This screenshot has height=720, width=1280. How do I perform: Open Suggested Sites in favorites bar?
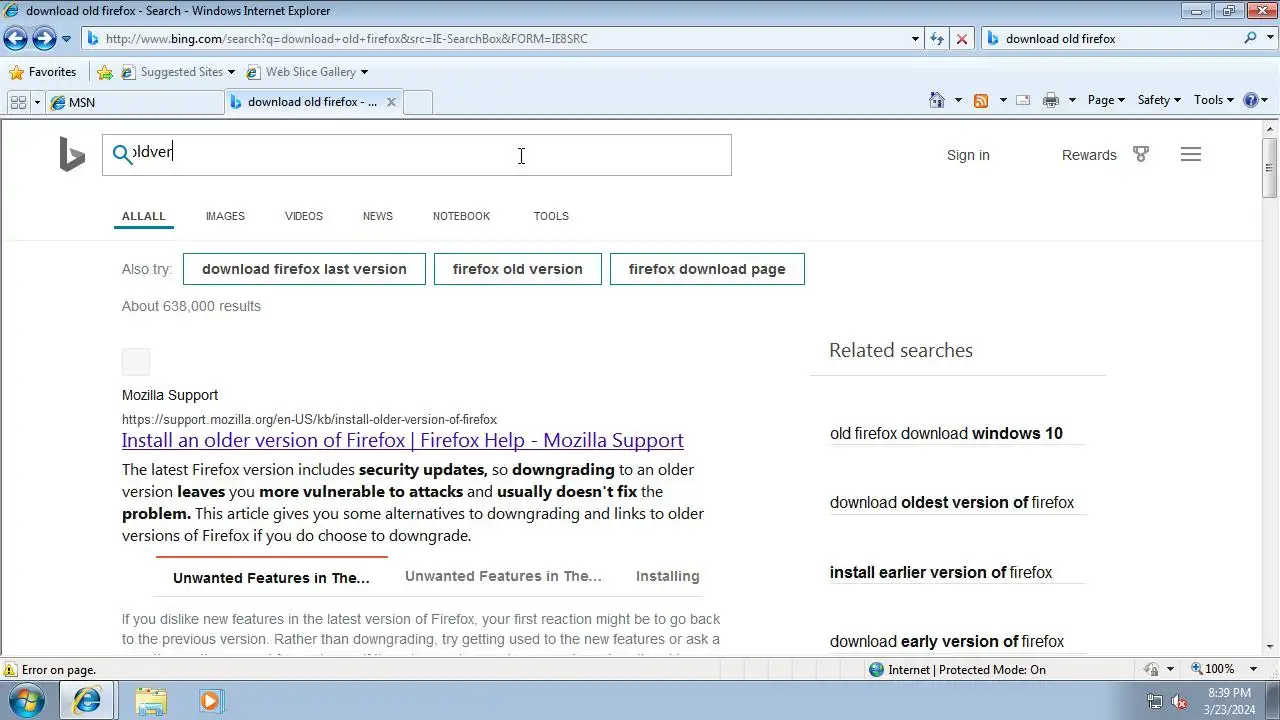[178, 72]
